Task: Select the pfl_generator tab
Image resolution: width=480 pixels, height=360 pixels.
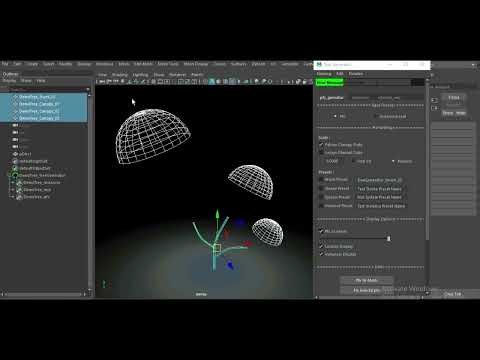Action: point(331,98)
